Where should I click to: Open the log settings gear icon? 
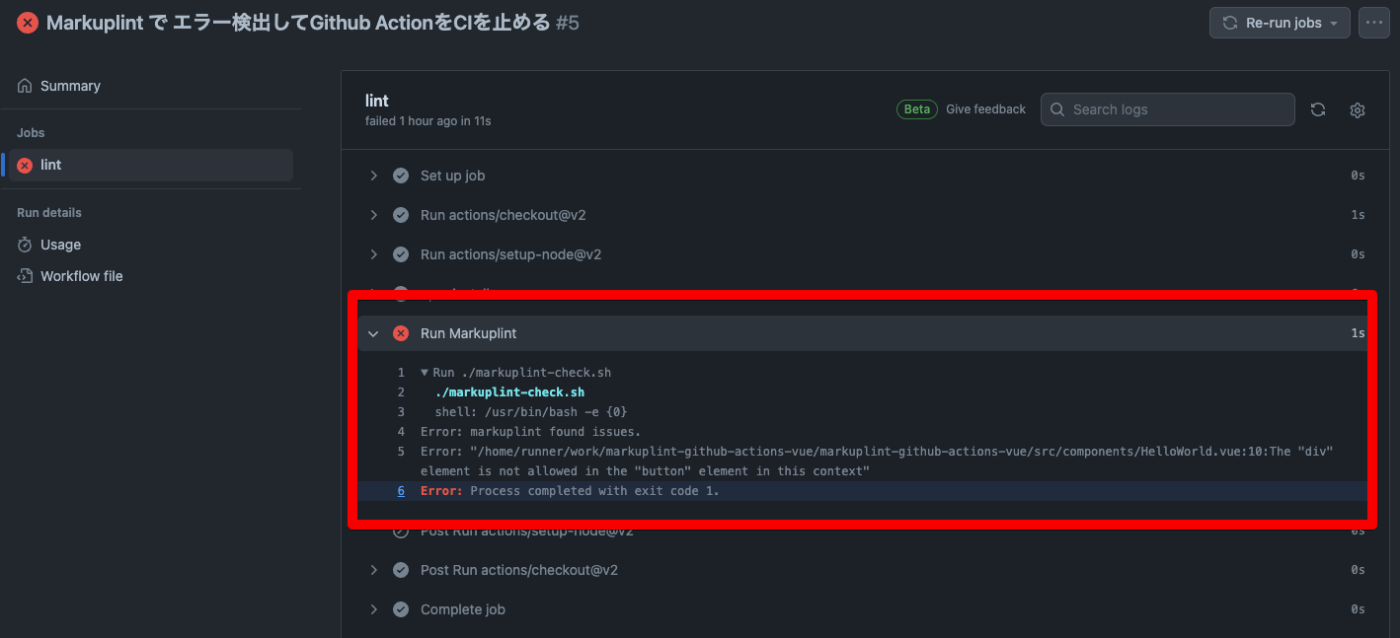(1357, 110)
